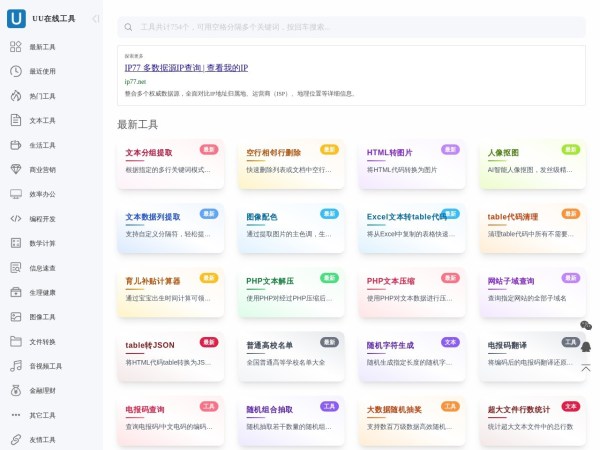The image size is (600, 450).
Task: Open 最新工具 in the sidebar
Action: [42, 47]
